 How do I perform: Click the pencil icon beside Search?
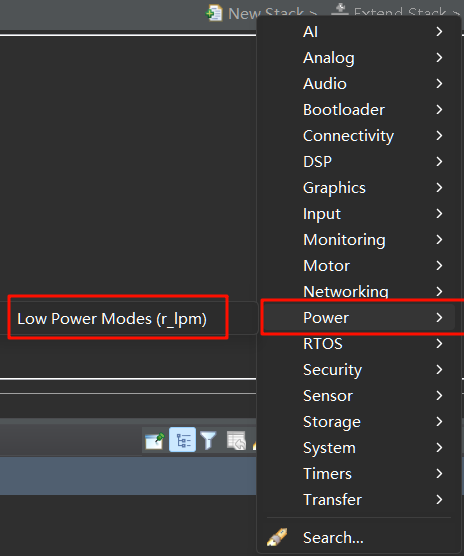pyautogui.click(x=277, y=537)
